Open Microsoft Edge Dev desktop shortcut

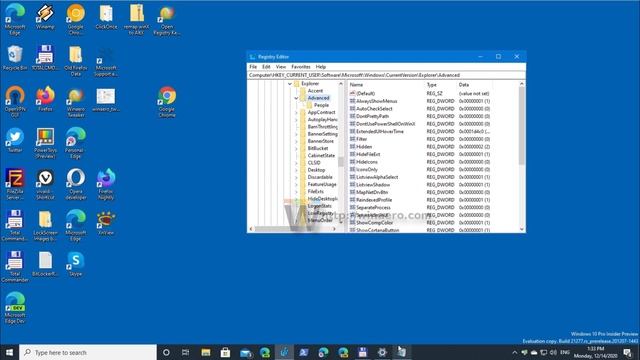15,308
